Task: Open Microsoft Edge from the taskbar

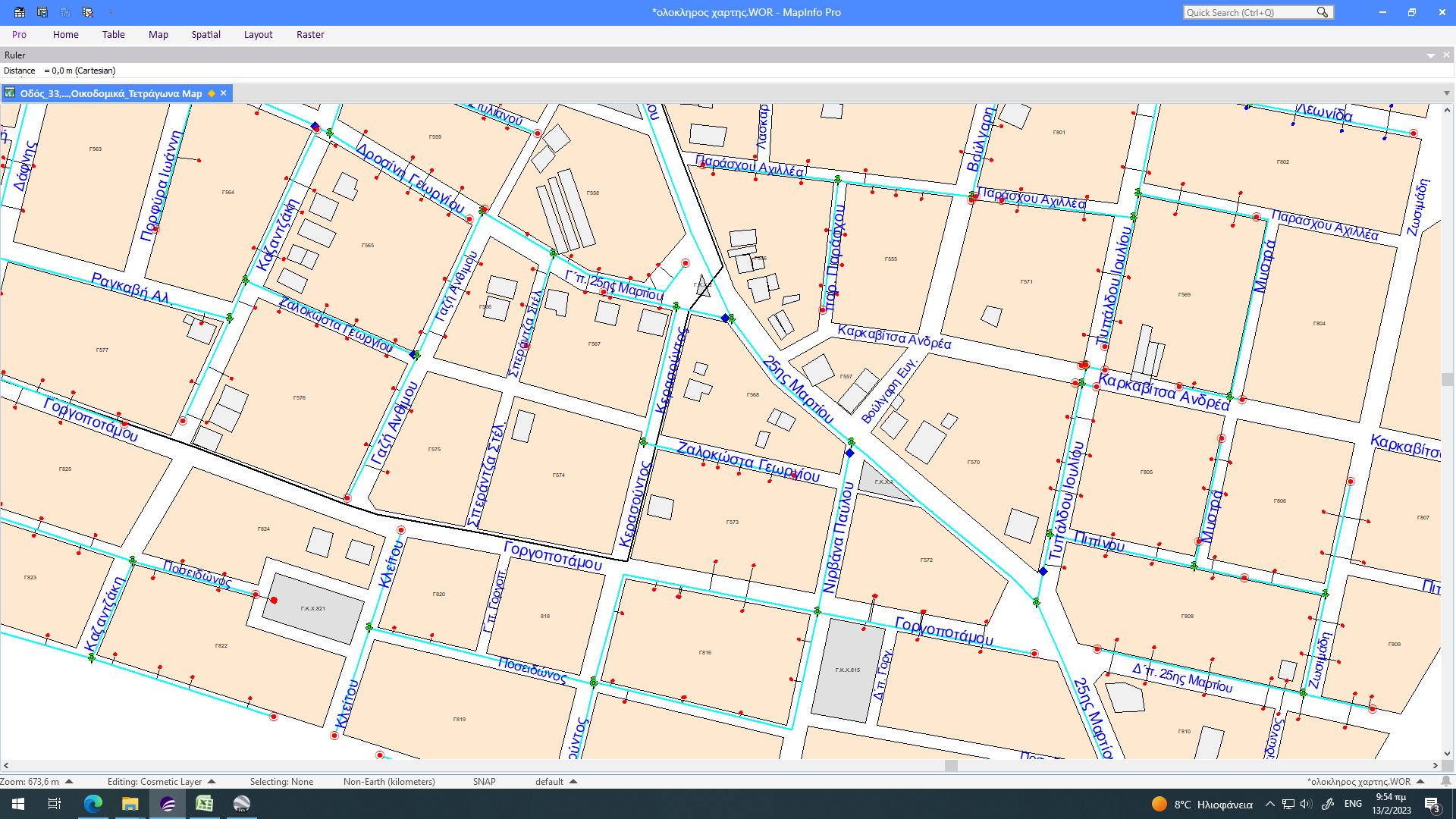Action: point(93,804)
